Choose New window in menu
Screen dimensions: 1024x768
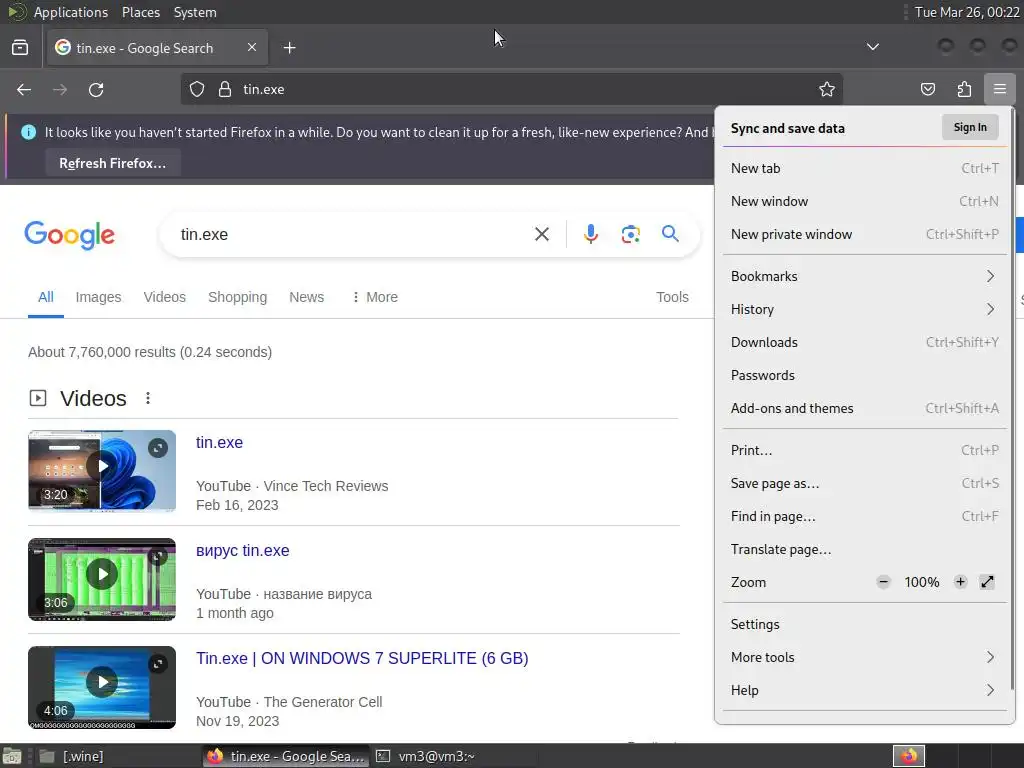tap(865, 201)
